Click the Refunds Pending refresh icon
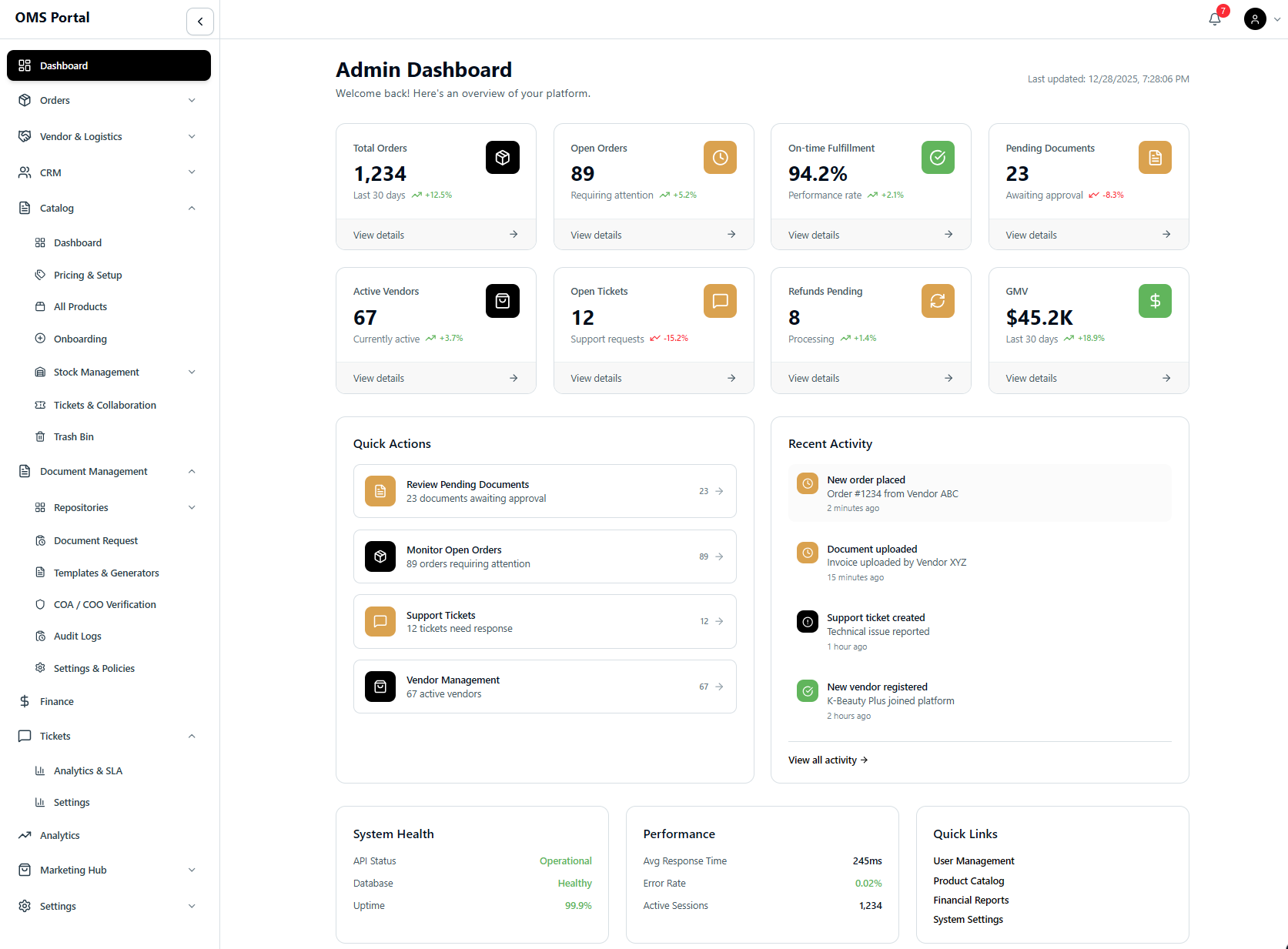1288x949 pixels. point(938,301)
